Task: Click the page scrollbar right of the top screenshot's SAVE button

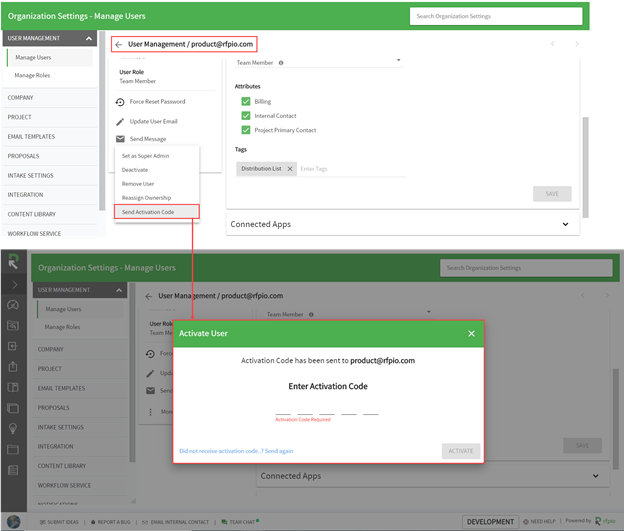Action: click(585, 167)
